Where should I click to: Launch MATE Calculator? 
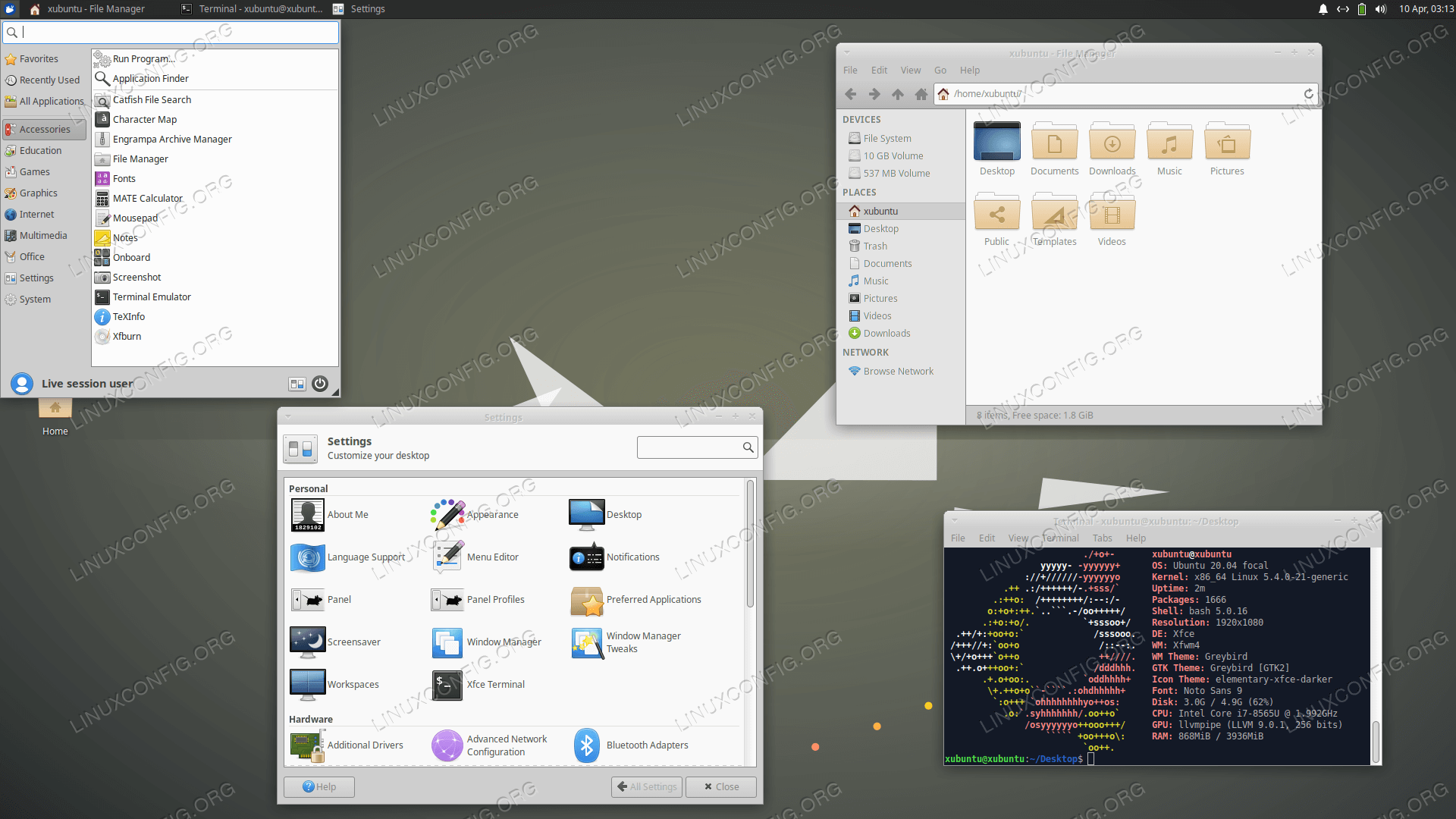coord(215,199)
